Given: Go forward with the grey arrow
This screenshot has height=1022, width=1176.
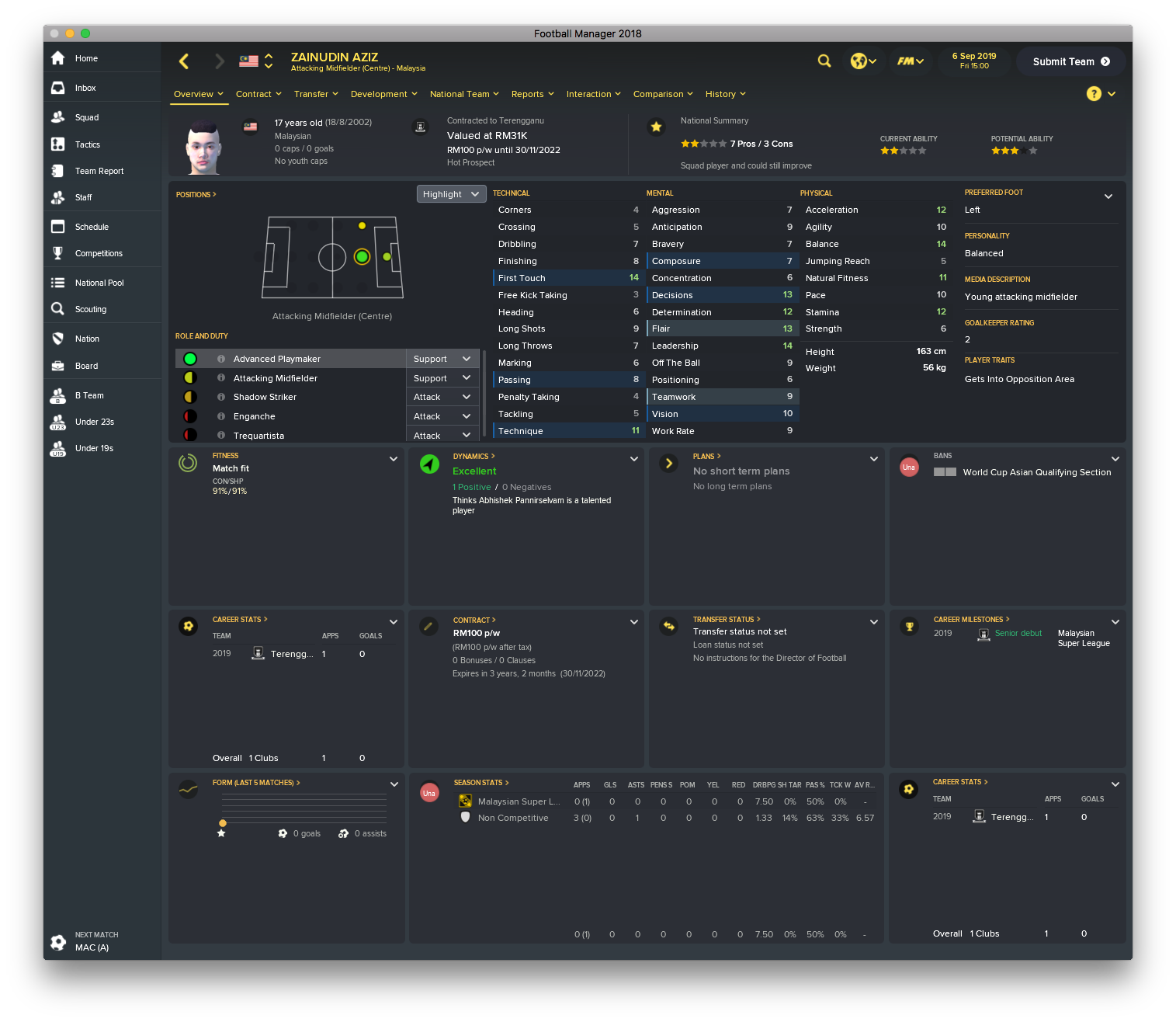Looking at the screenshot, I should 219,61.
